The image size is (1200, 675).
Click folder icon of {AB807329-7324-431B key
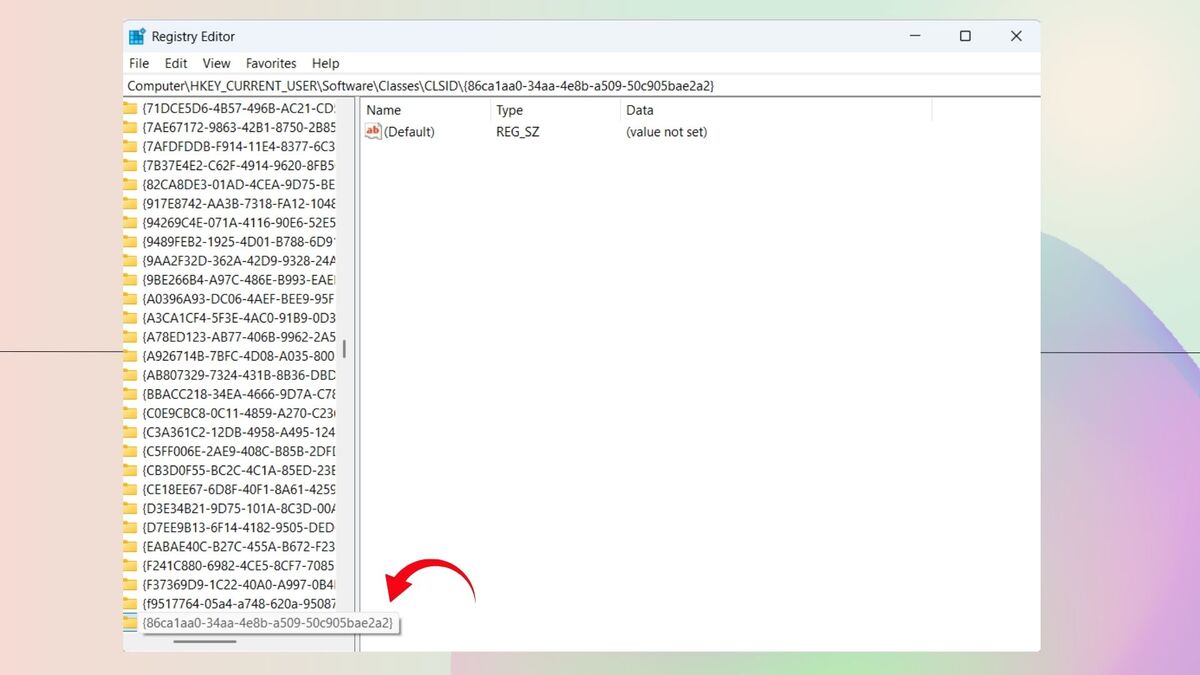click(x=130, y=374)
